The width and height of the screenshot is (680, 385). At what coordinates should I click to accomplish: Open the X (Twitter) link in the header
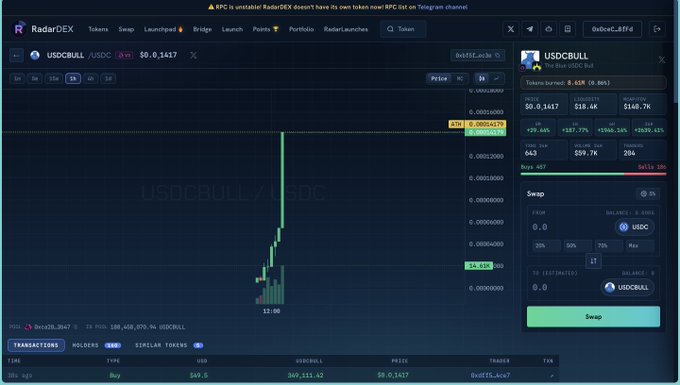511,29
